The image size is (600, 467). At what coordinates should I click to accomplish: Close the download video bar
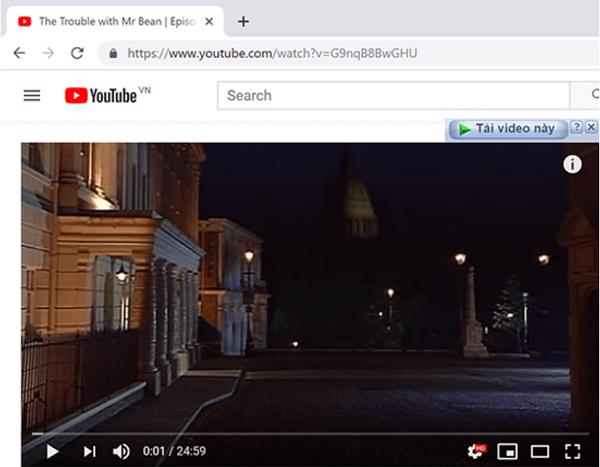point(591,128)
